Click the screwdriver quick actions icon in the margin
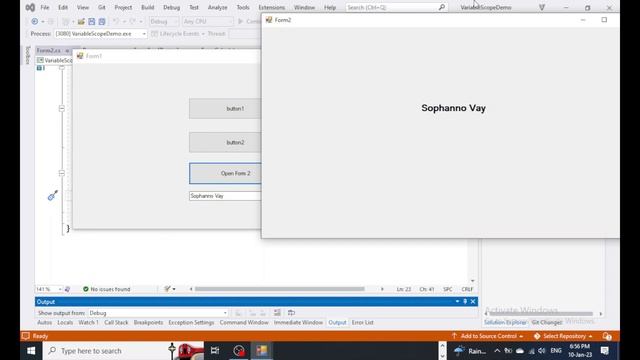 53,196
